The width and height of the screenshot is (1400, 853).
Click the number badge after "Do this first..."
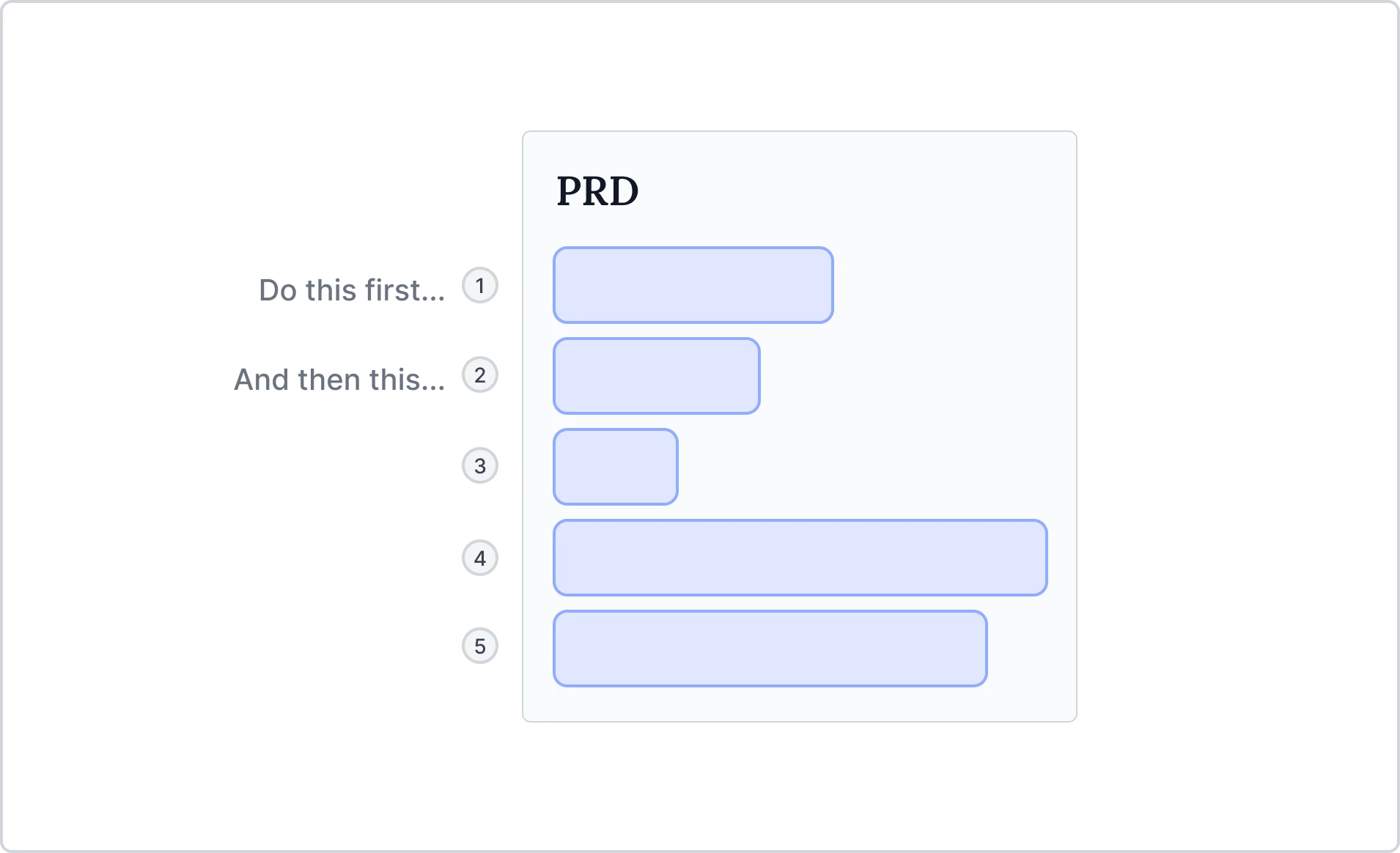coord(480,285)
